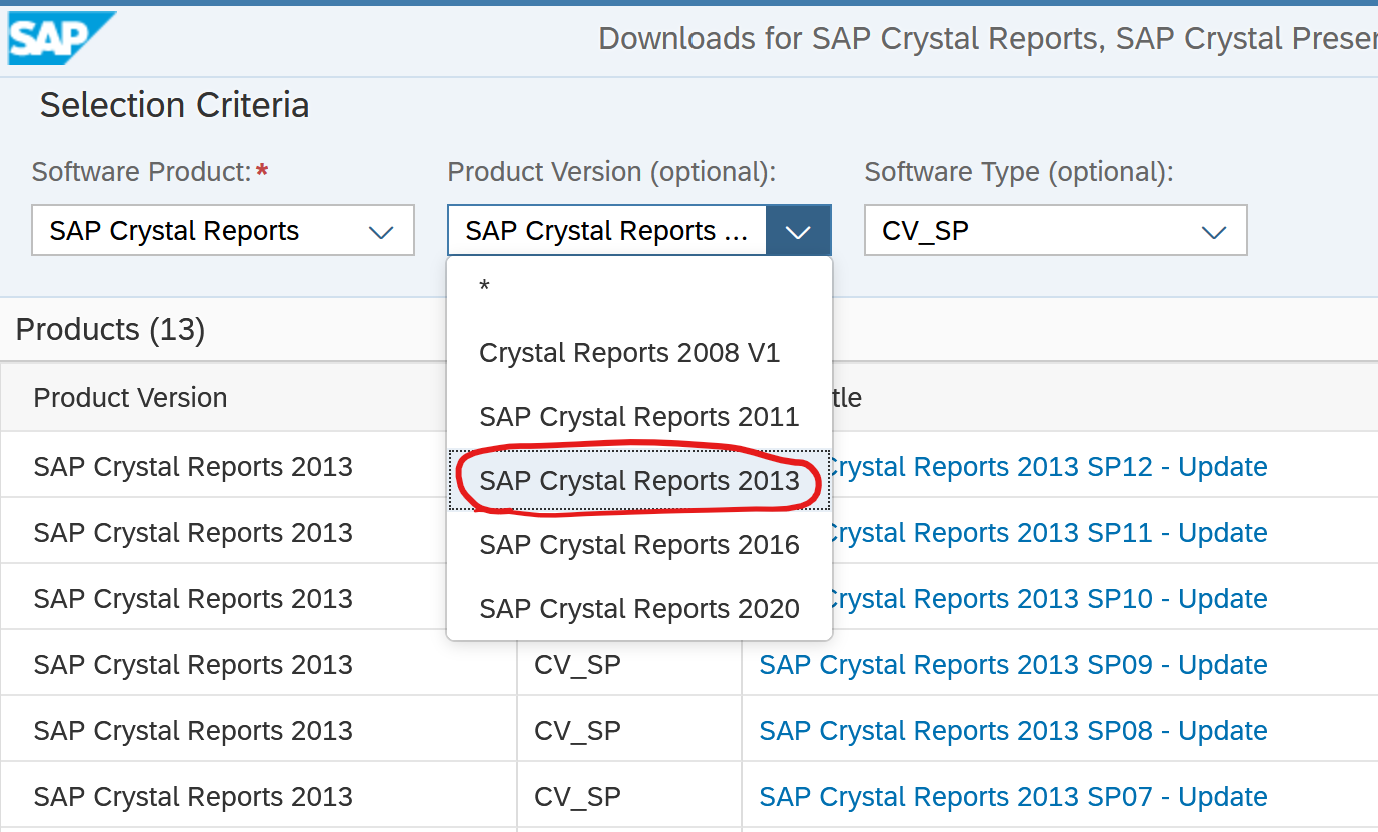1378x832 pixels.
Task: Collapse the Product Version dropdown arrow
Action: tap(798, 231)
